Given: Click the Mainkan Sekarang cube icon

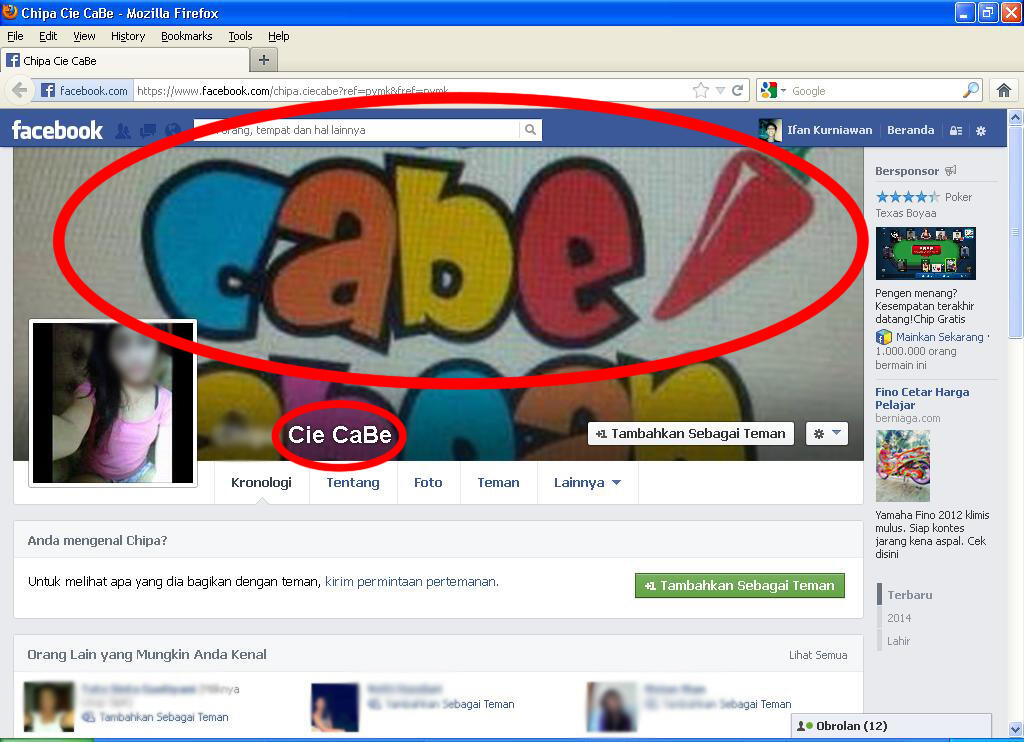Looking at the screenshot, I should point(884,337).
